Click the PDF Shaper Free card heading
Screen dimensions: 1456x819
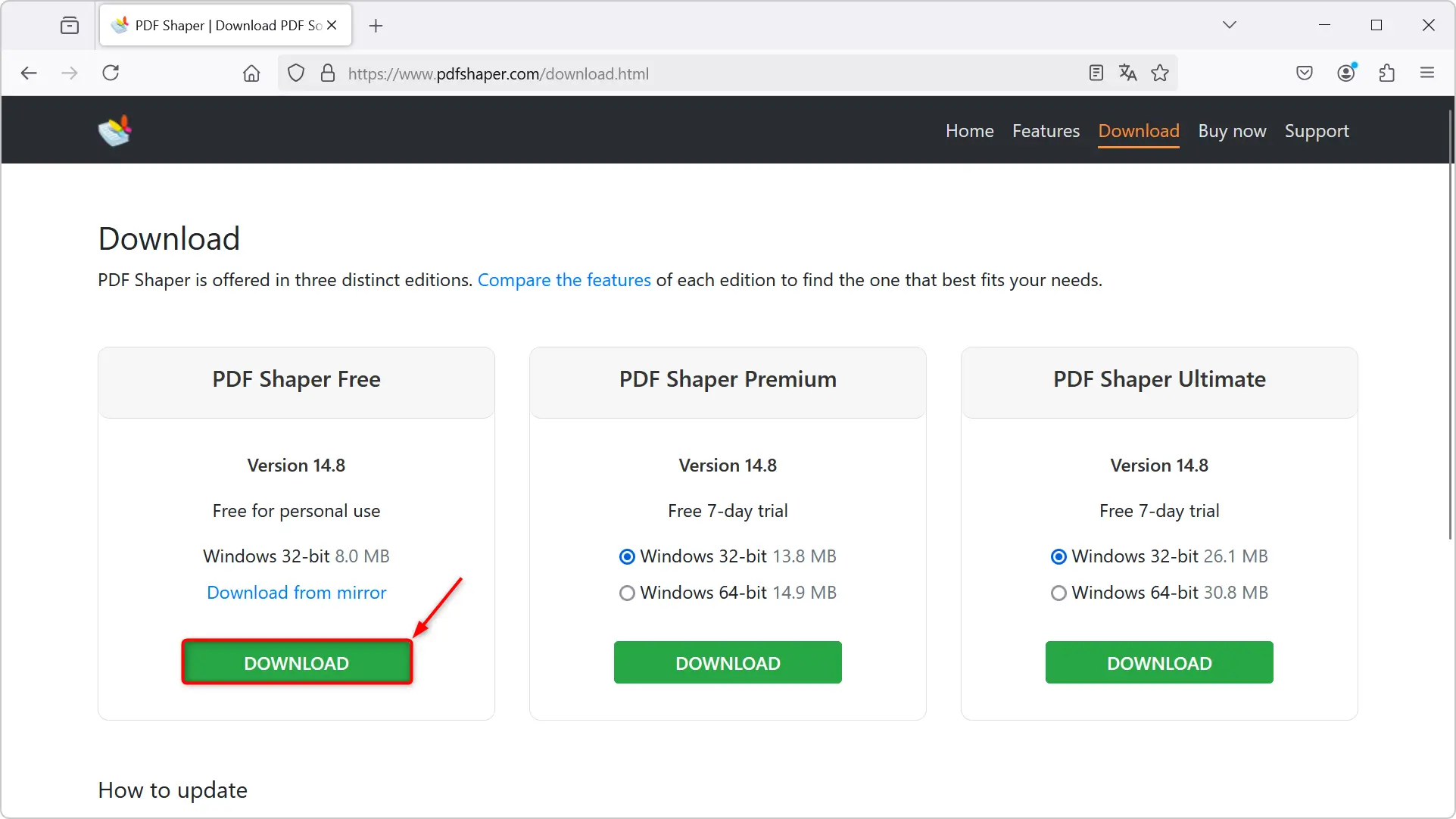297,379
